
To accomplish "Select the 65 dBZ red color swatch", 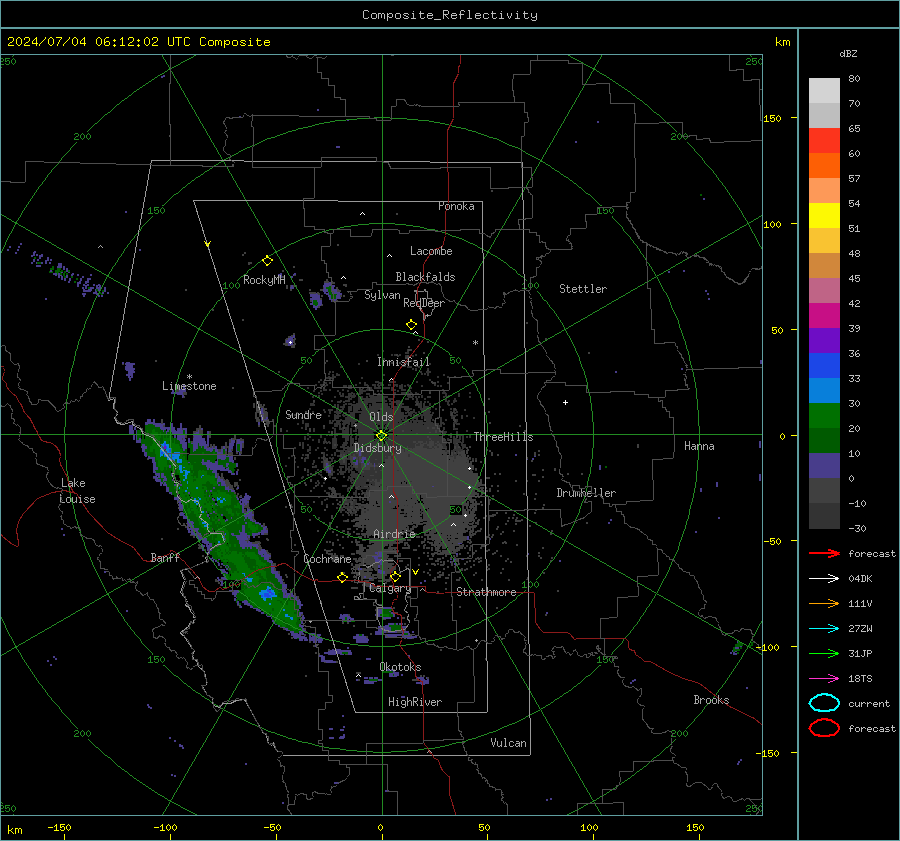I will 824,140.
